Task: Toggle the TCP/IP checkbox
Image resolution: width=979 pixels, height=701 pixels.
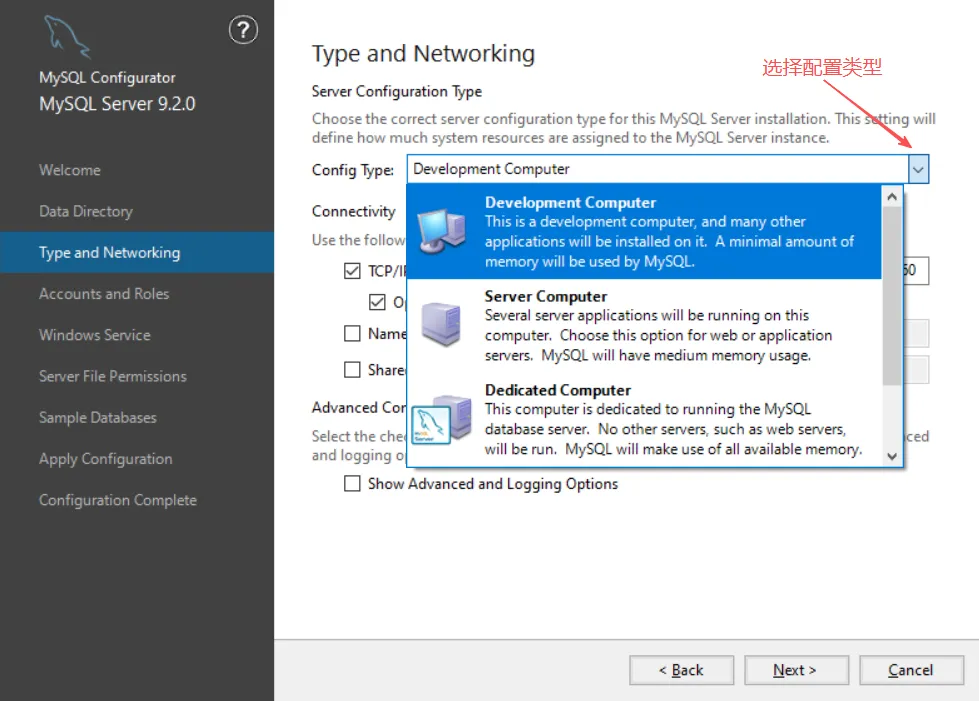Action: [352, 270]
